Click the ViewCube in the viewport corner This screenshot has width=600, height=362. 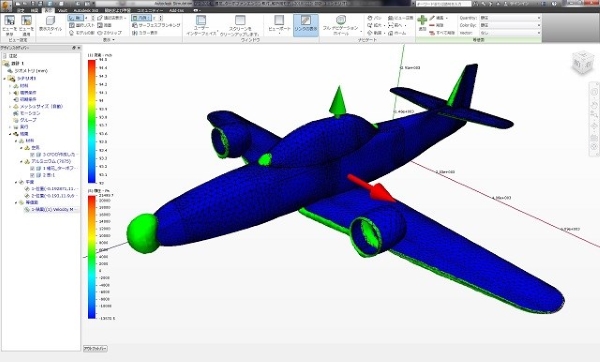coord(583,63)
